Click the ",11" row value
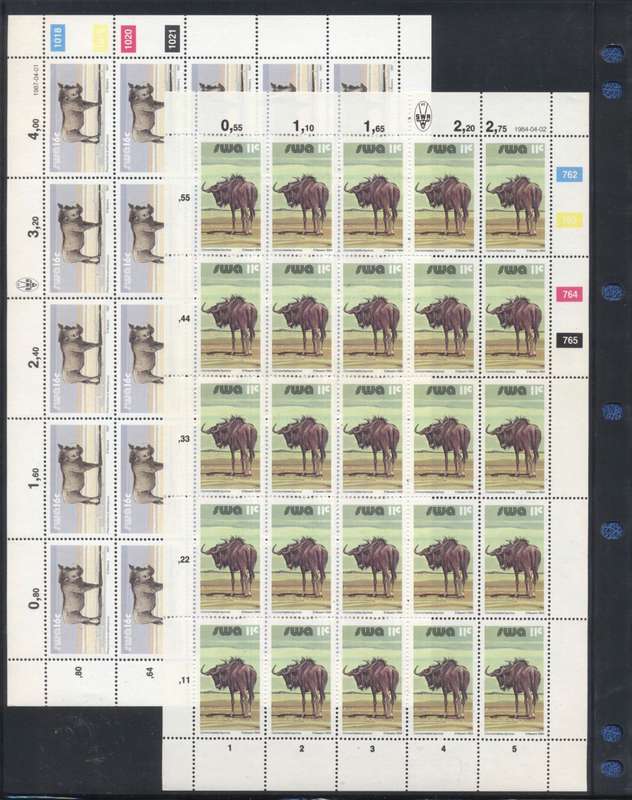This screenshot has width=632, height=800. [x=184, y=680]
